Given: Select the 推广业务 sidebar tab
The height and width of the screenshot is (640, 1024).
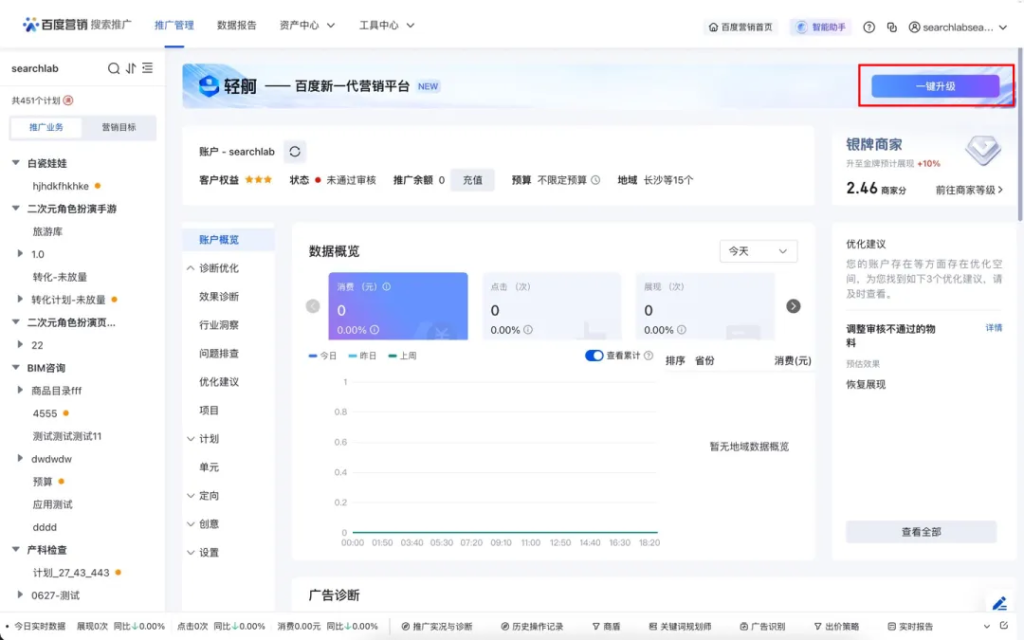Looking at the screenshot, I should [x=46, y=127].
